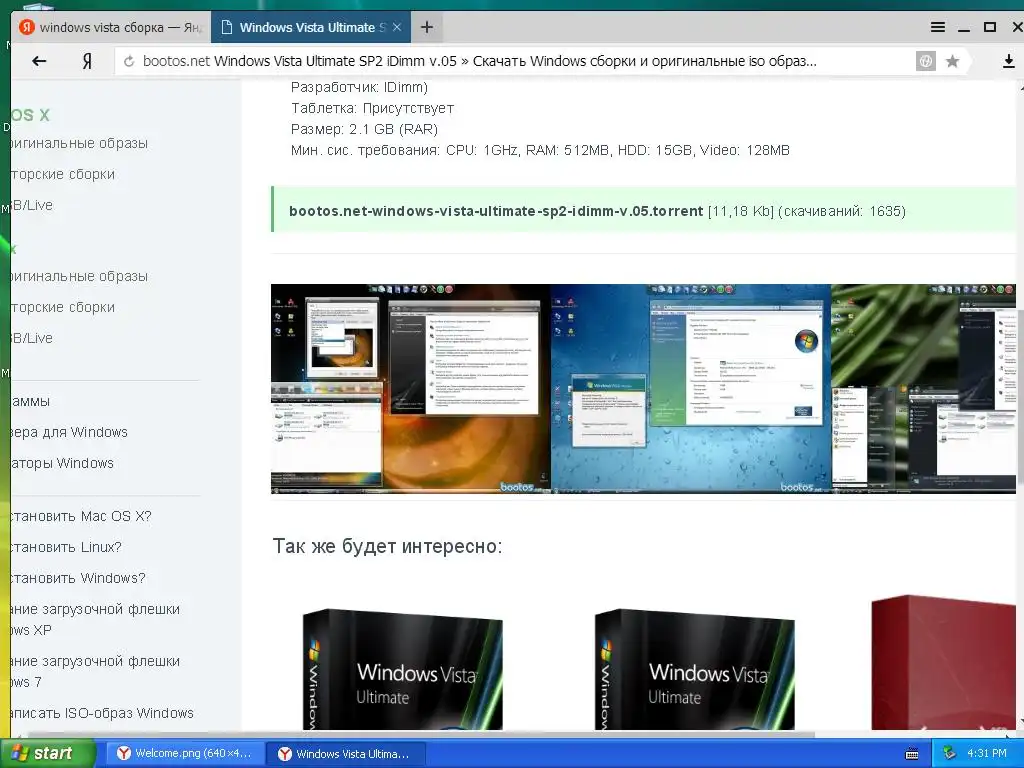The image size is (1024, 768).
Task: Open 'установить Linux?' sidebar link
Action: (66, 547)
